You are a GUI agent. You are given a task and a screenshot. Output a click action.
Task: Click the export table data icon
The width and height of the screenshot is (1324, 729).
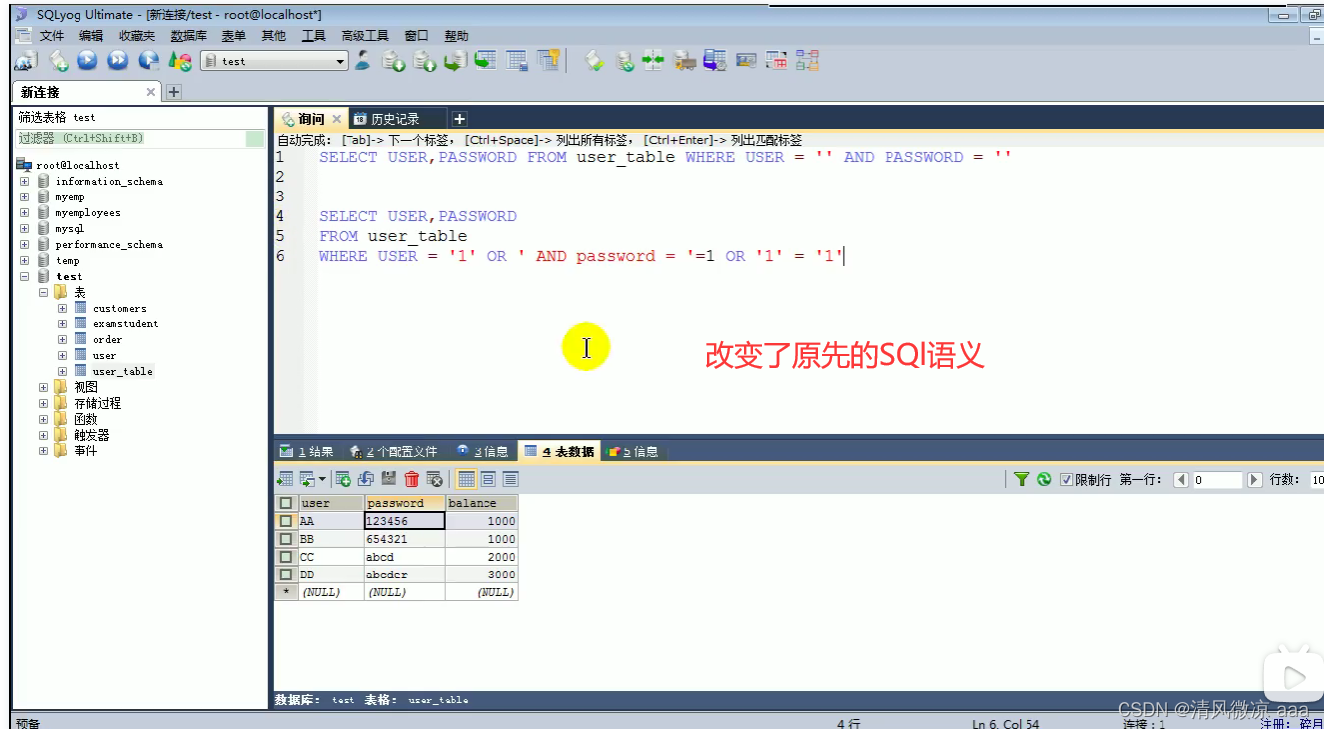click(284, 479)
